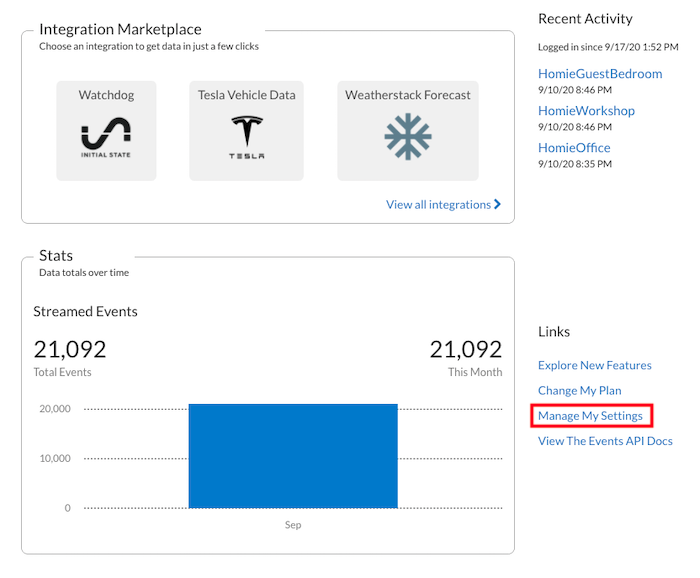Click Explore New Features link
The width and height of the screenshot is (700, 578).
tap(595, 366)
